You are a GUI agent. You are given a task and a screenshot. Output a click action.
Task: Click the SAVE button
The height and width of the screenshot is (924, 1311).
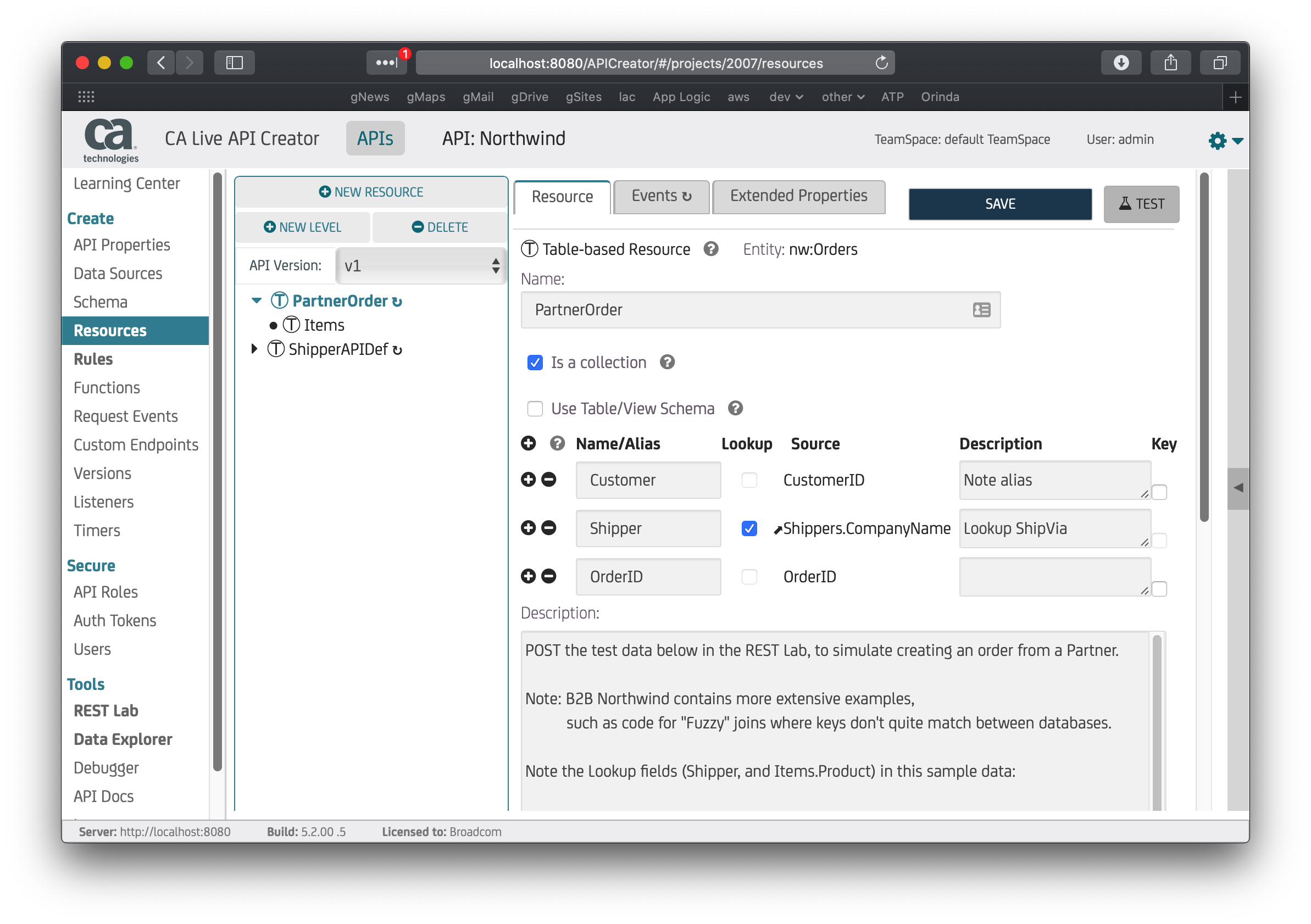[x=999, y=204]
